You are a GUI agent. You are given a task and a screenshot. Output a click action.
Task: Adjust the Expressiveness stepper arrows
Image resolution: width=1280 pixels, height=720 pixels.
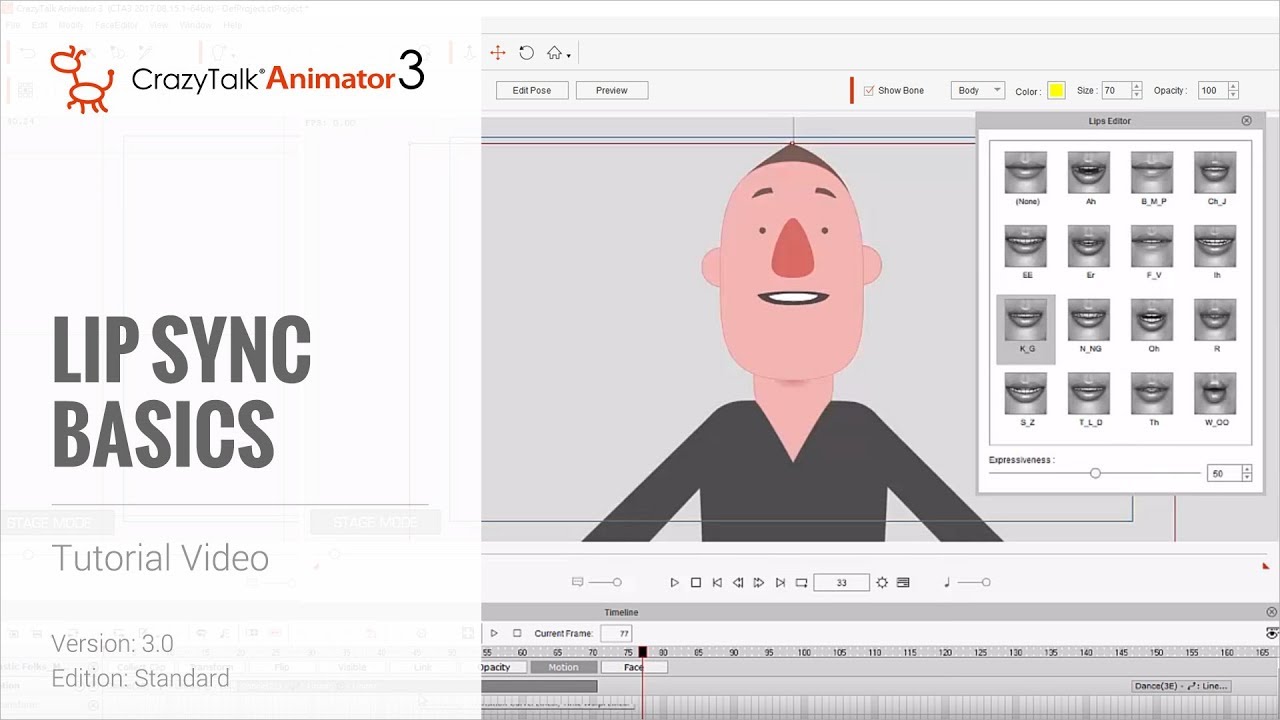click(x=1247, y=474)
